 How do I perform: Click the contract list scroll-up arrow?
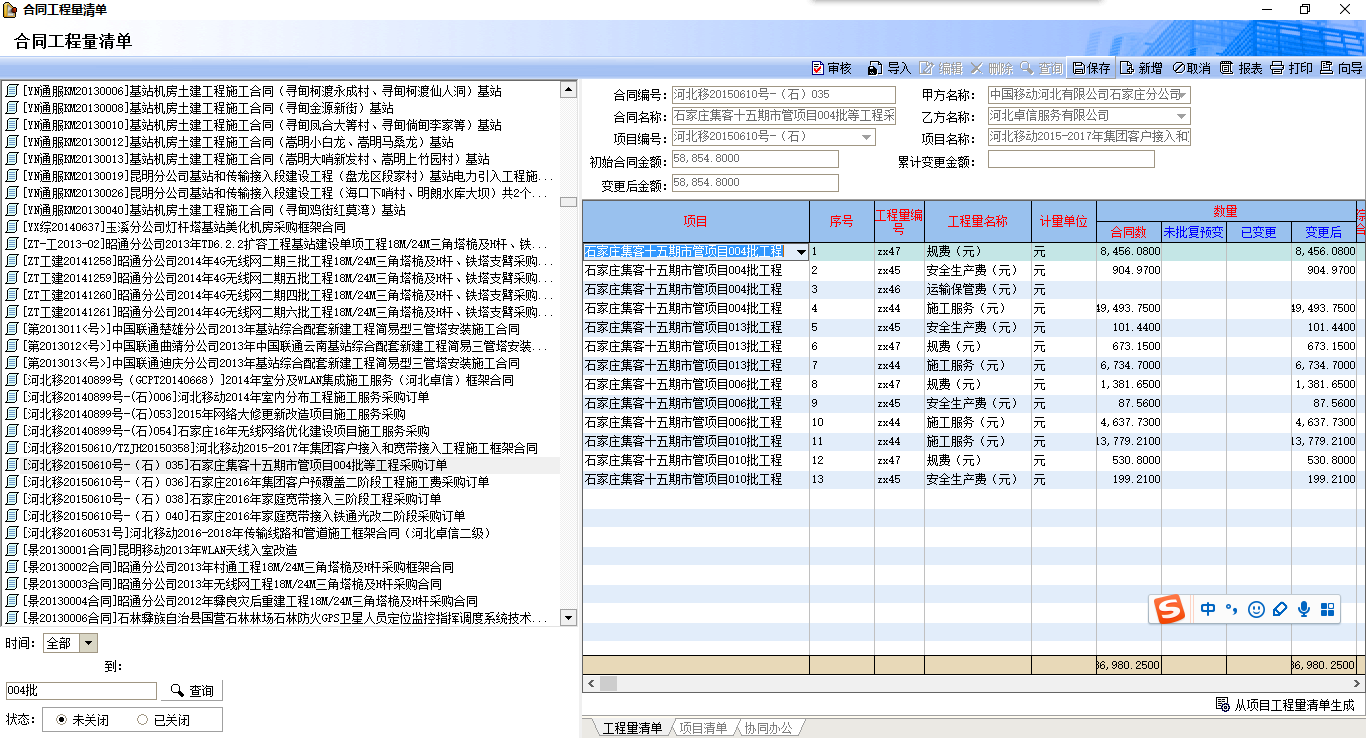click(568, 90)
